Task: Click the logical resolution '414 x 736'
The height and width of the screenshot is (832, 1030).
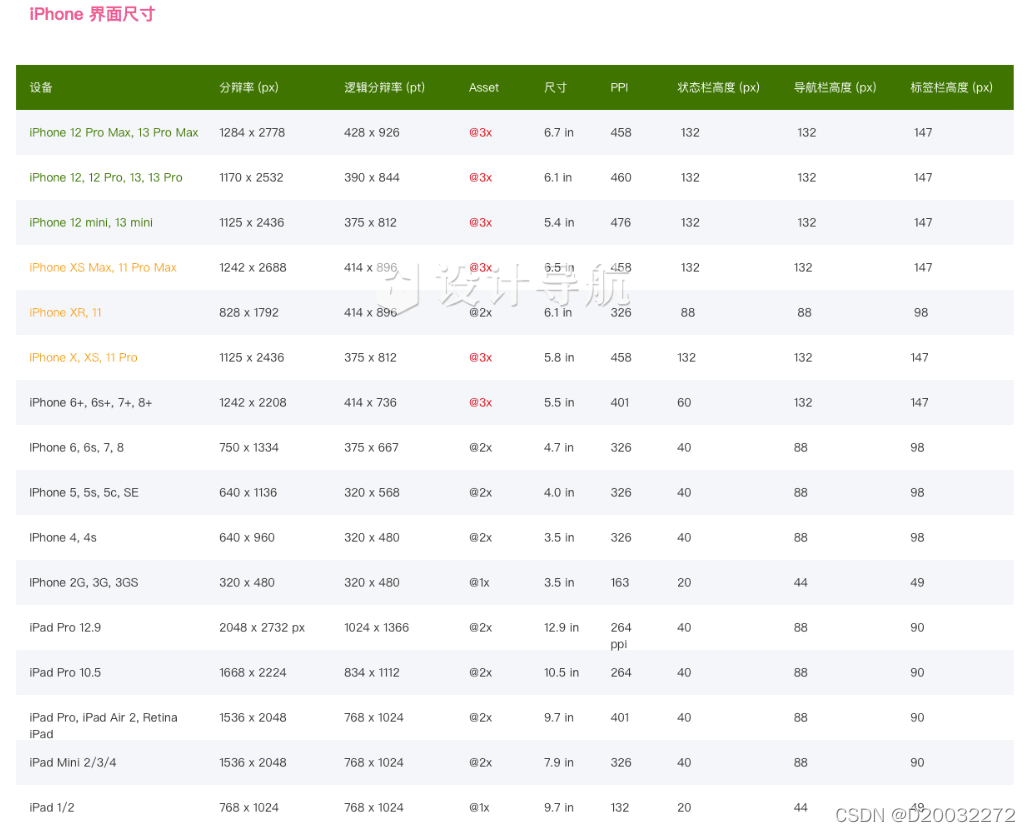Action: pos(370,403)
